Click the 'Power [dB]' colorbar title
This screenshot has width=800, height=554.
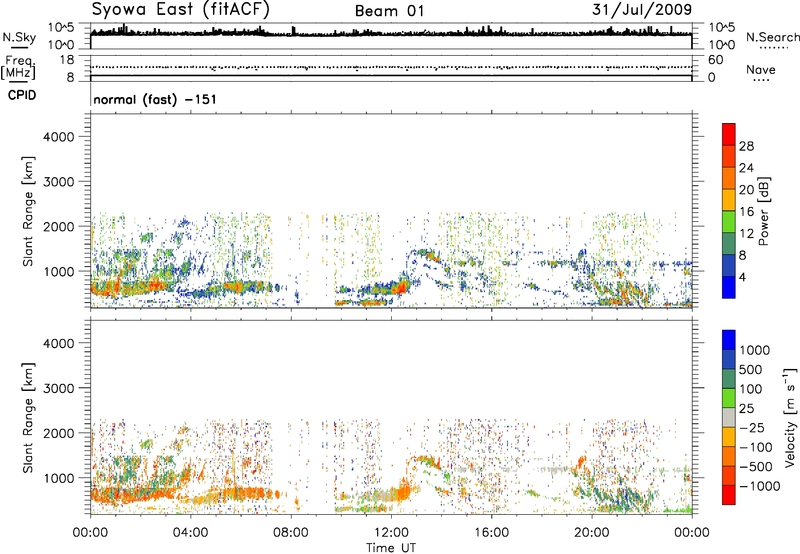click(x=764, y=211)
